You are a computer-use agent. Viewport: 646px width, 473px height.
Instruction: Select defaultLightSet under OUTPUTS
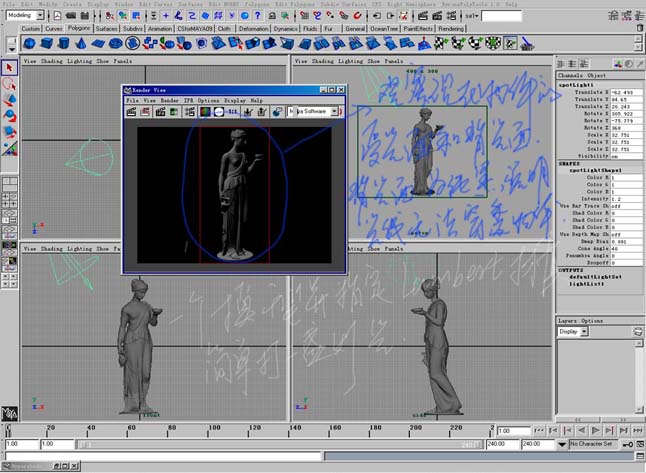click(x=595, y=277)
